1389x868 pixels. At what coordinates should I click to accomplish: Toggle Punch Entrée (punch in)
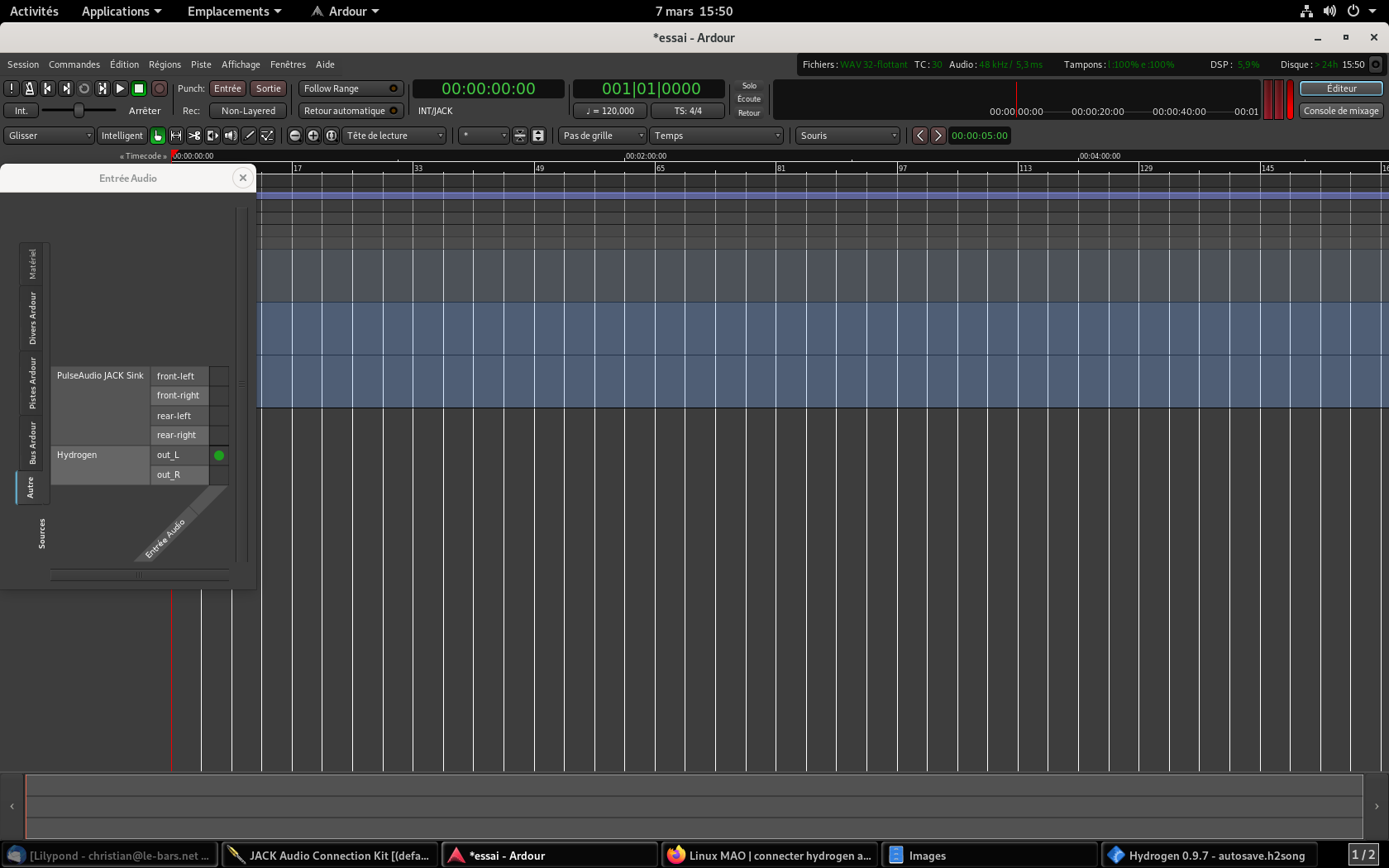(227, 88)
